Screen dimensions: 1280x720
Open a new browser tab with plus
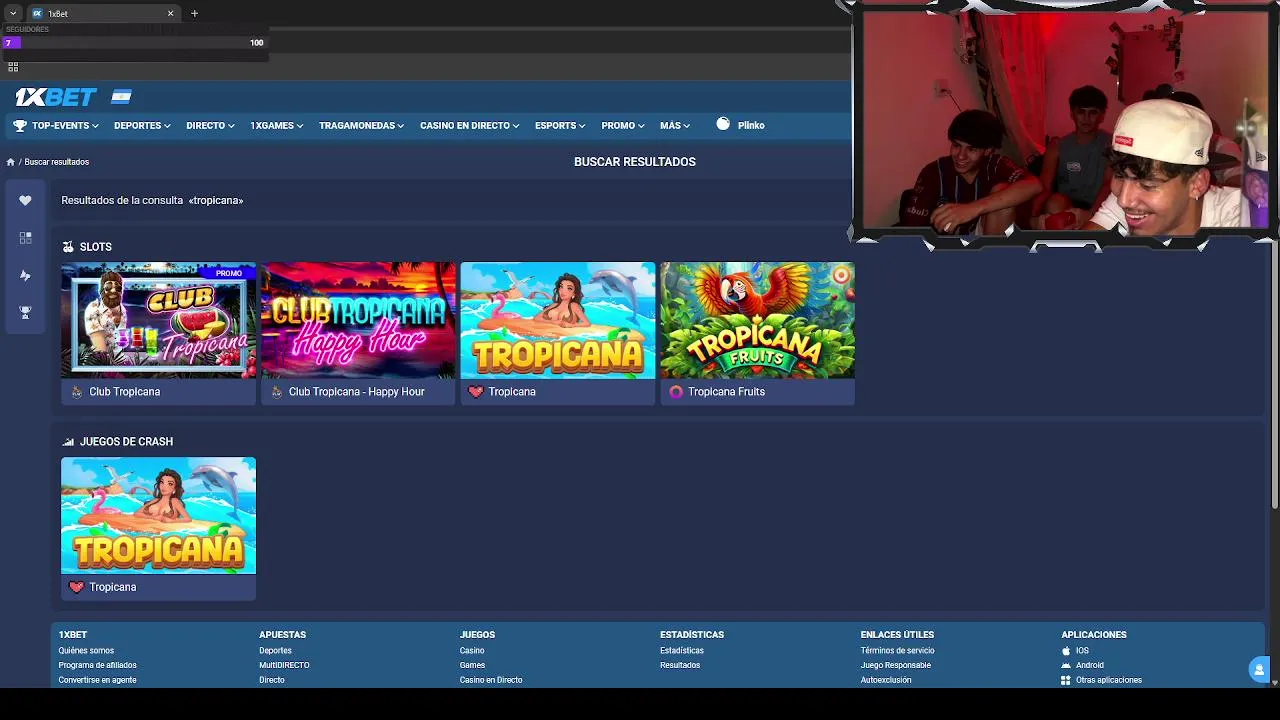(x=194, y=13)
